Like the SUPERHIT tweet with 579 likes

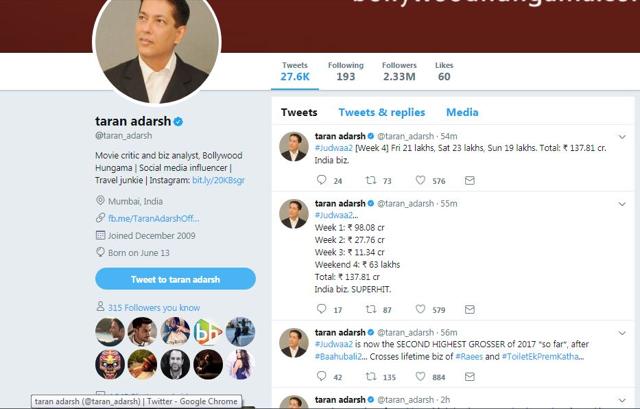tap(420, 309)
